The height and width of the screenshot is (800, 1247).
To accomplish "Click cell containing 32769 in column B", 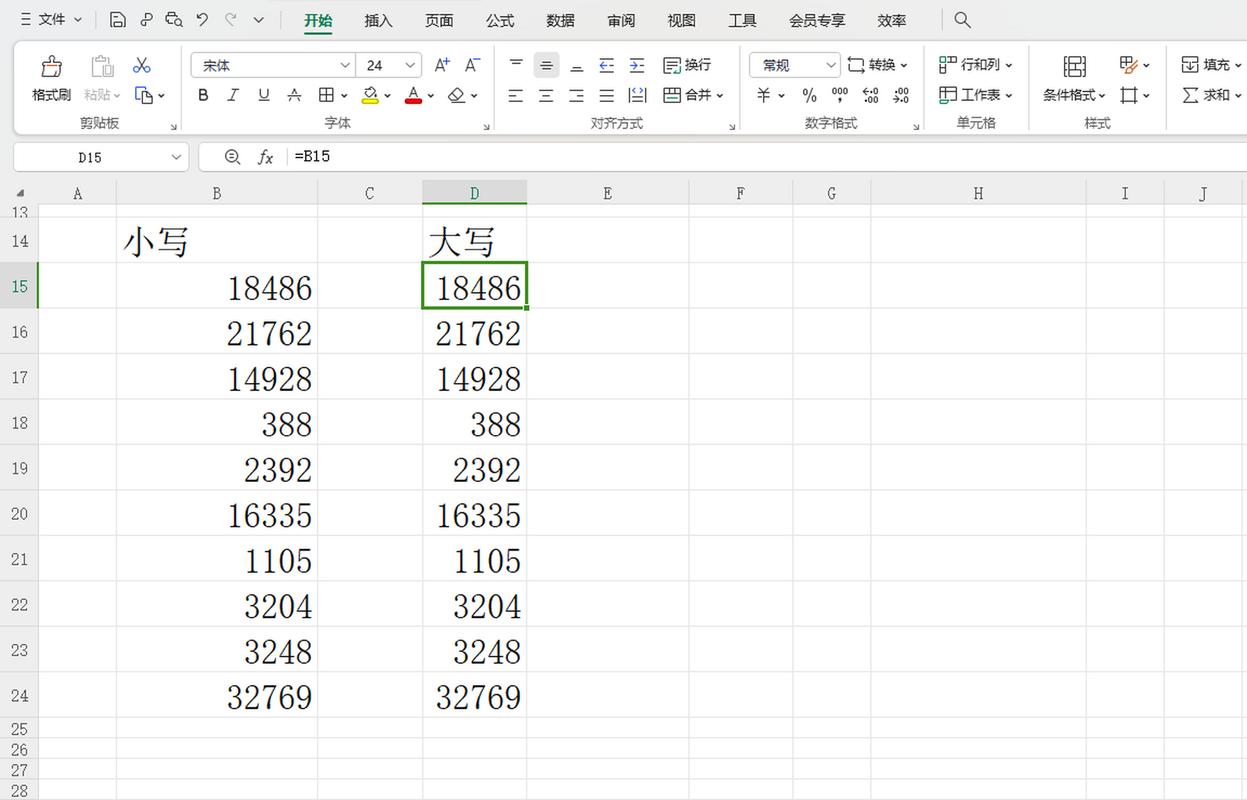I will click(x=217, y=695).
